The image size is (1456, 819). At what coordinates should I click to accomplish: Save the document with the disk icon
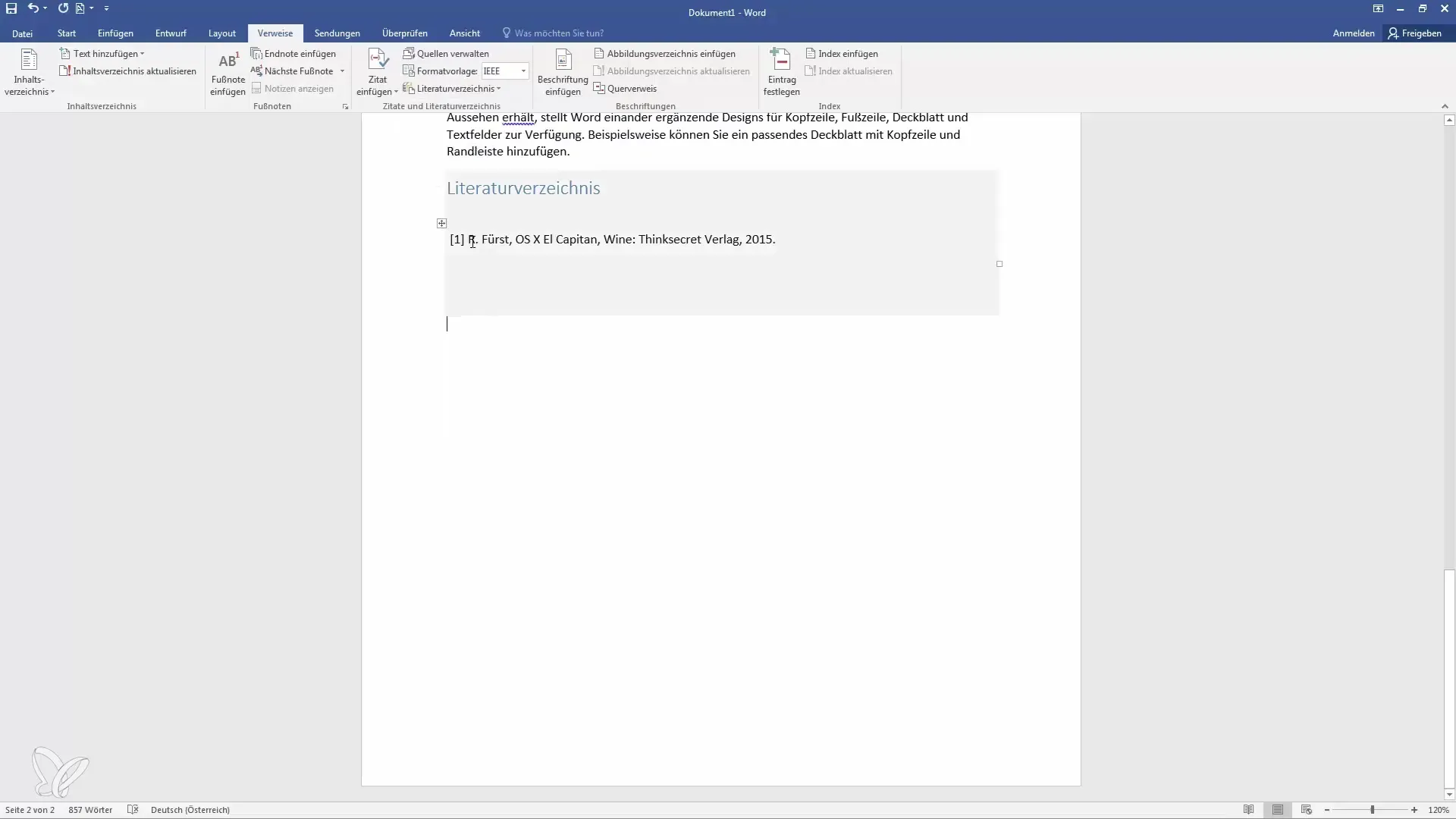point(11,8)
